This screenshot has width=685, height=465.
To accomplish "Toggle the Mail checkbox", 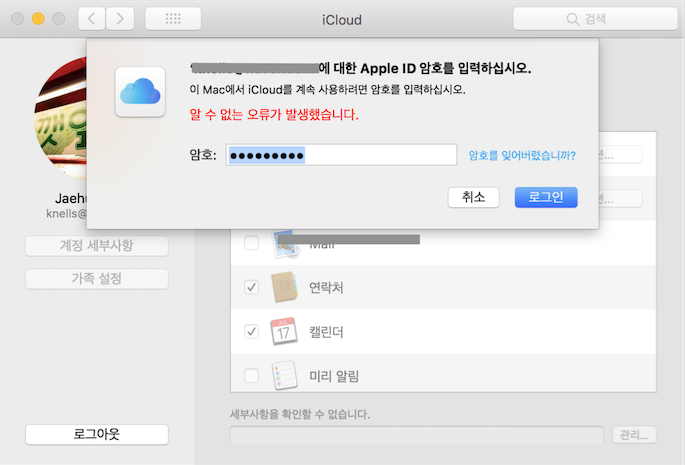I will [x=252, y=243].
